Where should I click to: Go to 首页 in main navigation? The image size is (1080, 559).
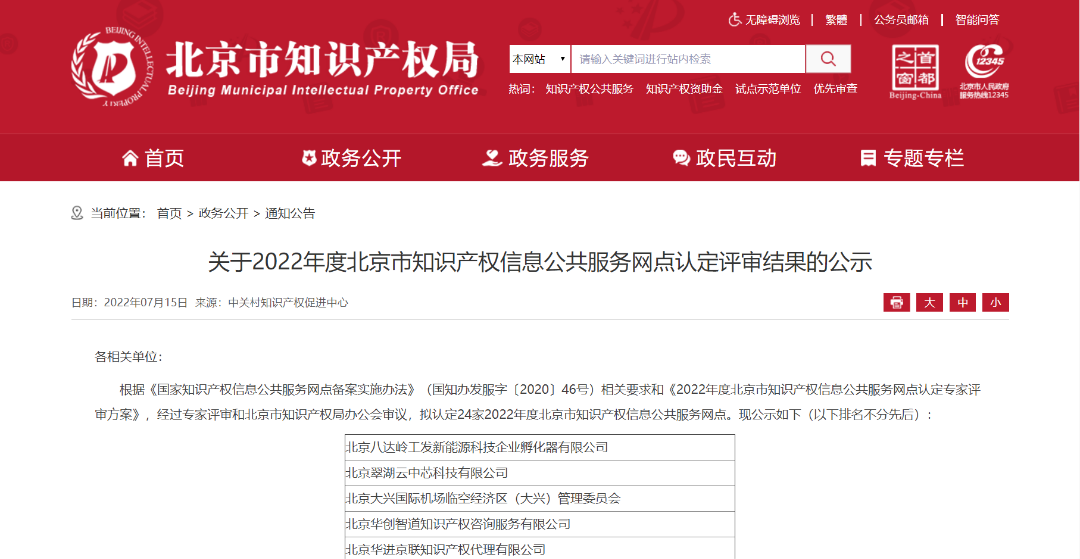tap(153, 158)
